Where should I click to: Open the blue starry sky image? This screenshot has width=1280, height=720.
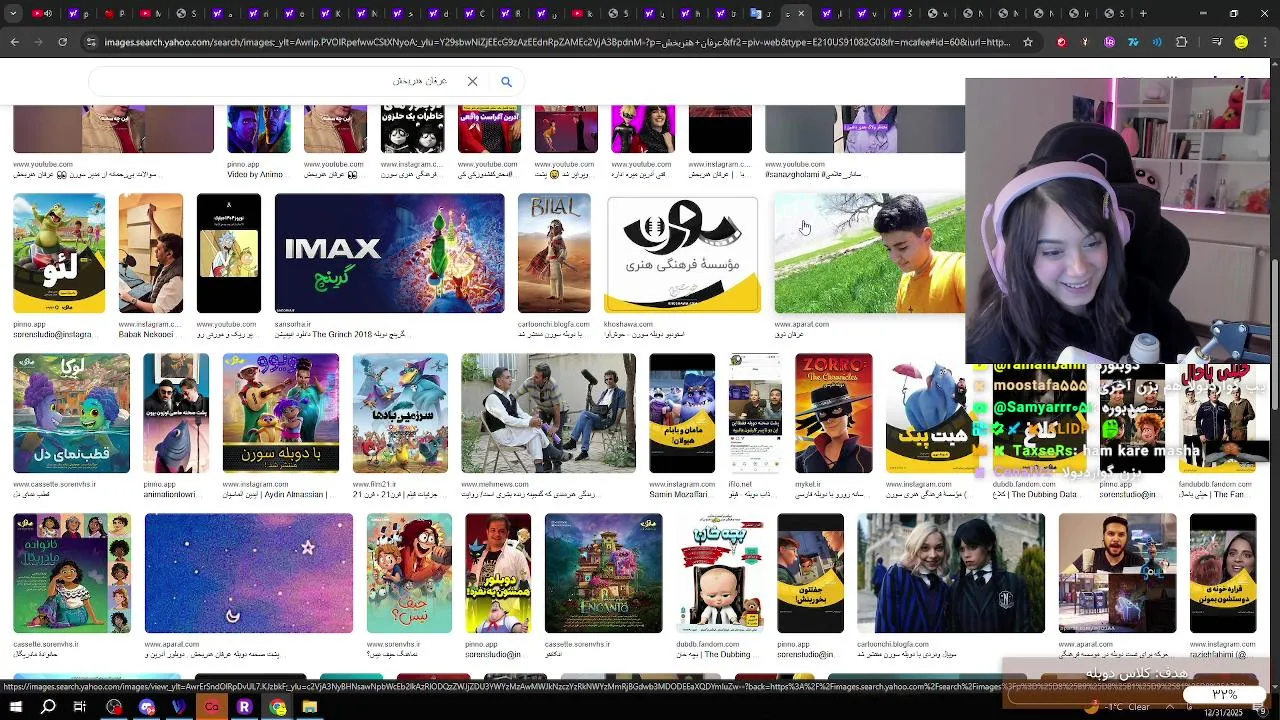(x=249, y=573)
